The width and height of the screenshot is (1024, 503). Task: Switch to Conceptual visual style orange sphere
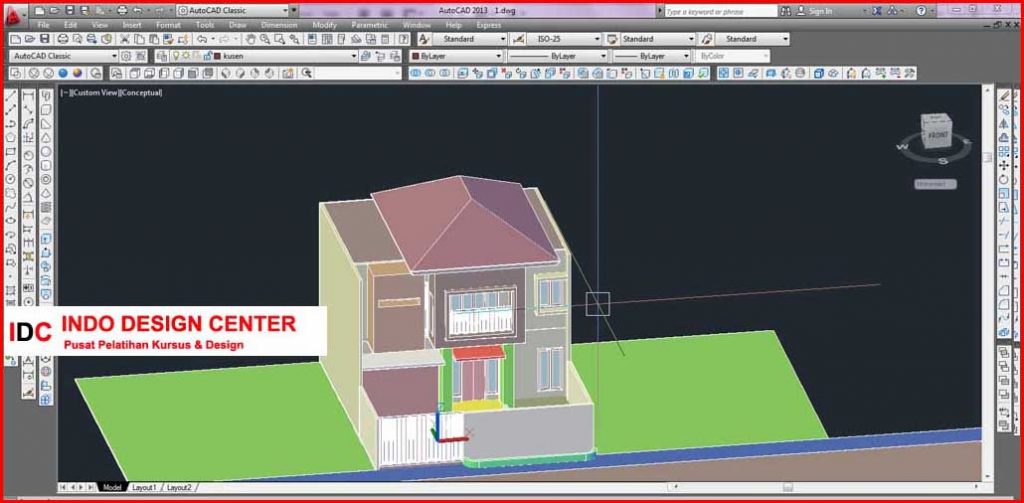tap(77, 73)
